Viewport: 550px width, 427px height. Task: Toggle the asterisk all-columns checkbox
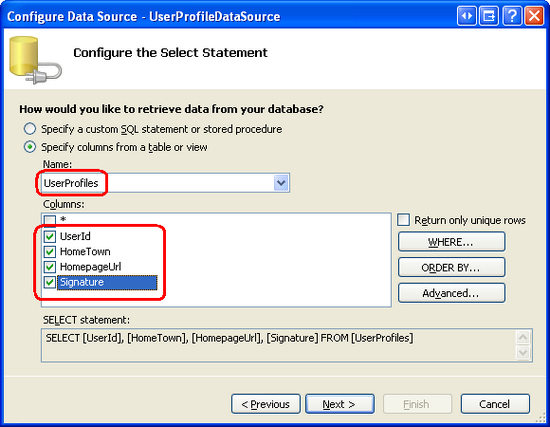click(50, 220)
